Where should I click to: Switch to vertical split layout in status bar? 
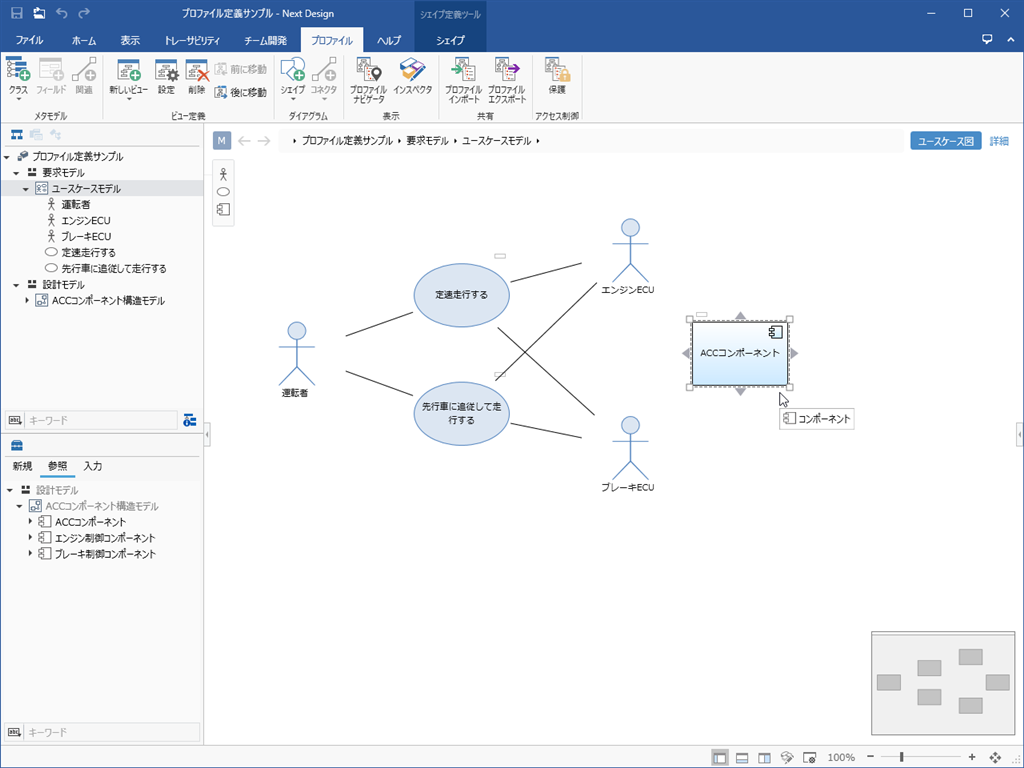point(764,757)
